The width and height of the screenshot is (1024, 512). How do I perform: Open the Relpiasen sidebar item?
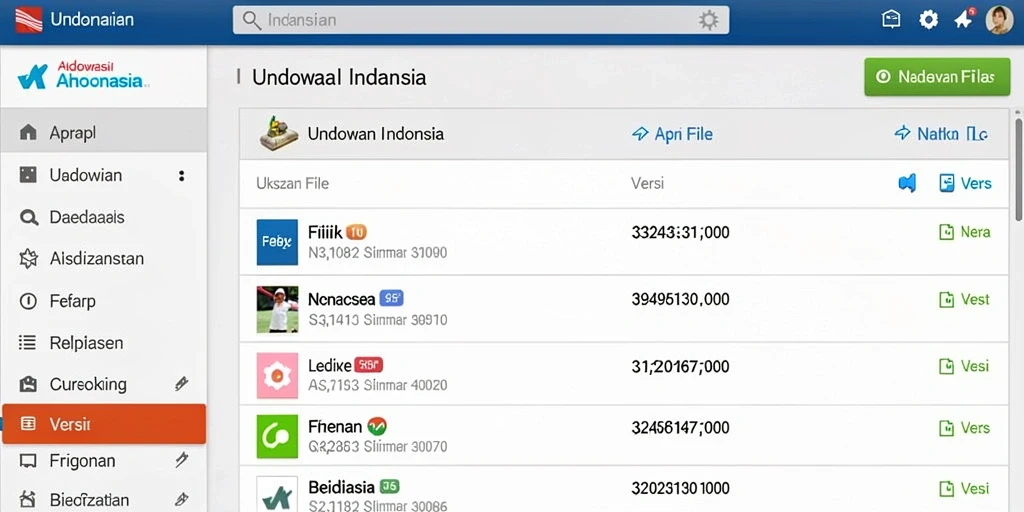[104, 343]
